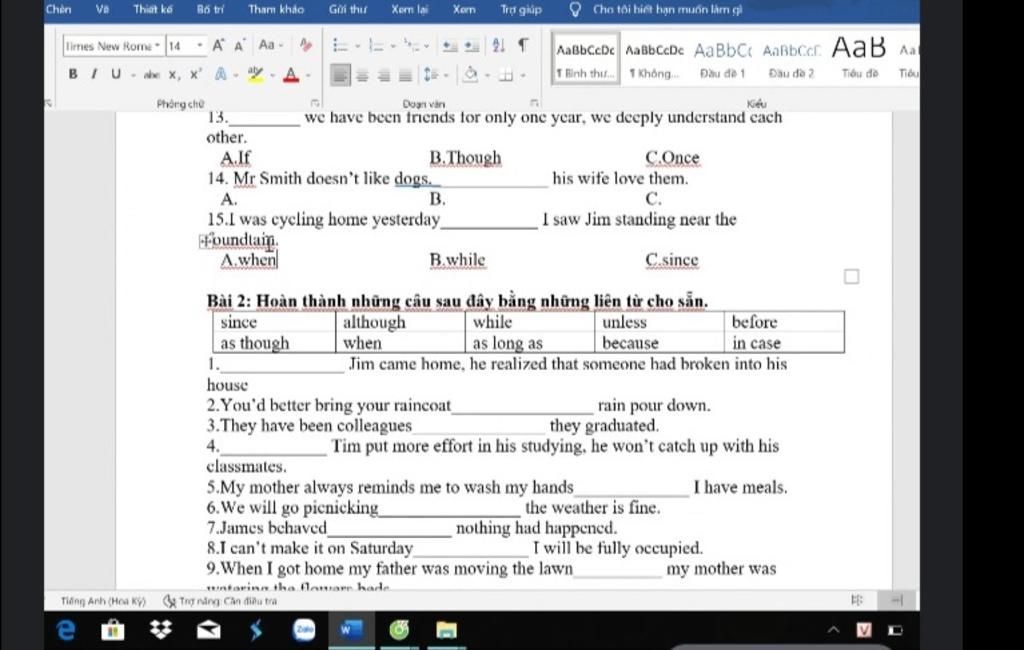Toggle italic formatting
Image resolution: width=1024 pixels, height=650 pixels.
[x=94, y=74]
